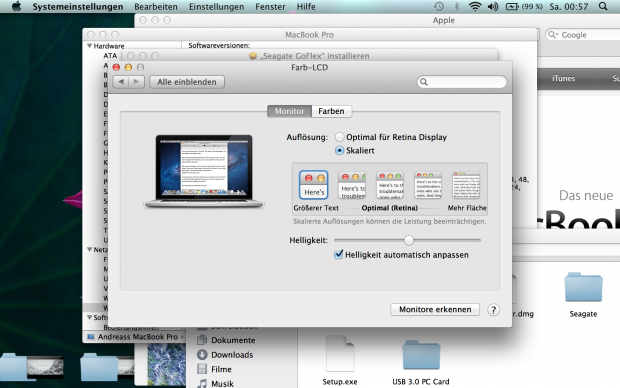Collapse the Netzwerk section triangle
The width and height of the screenshot is (620, 388).
pyautogui.click(x=89, y=250)
